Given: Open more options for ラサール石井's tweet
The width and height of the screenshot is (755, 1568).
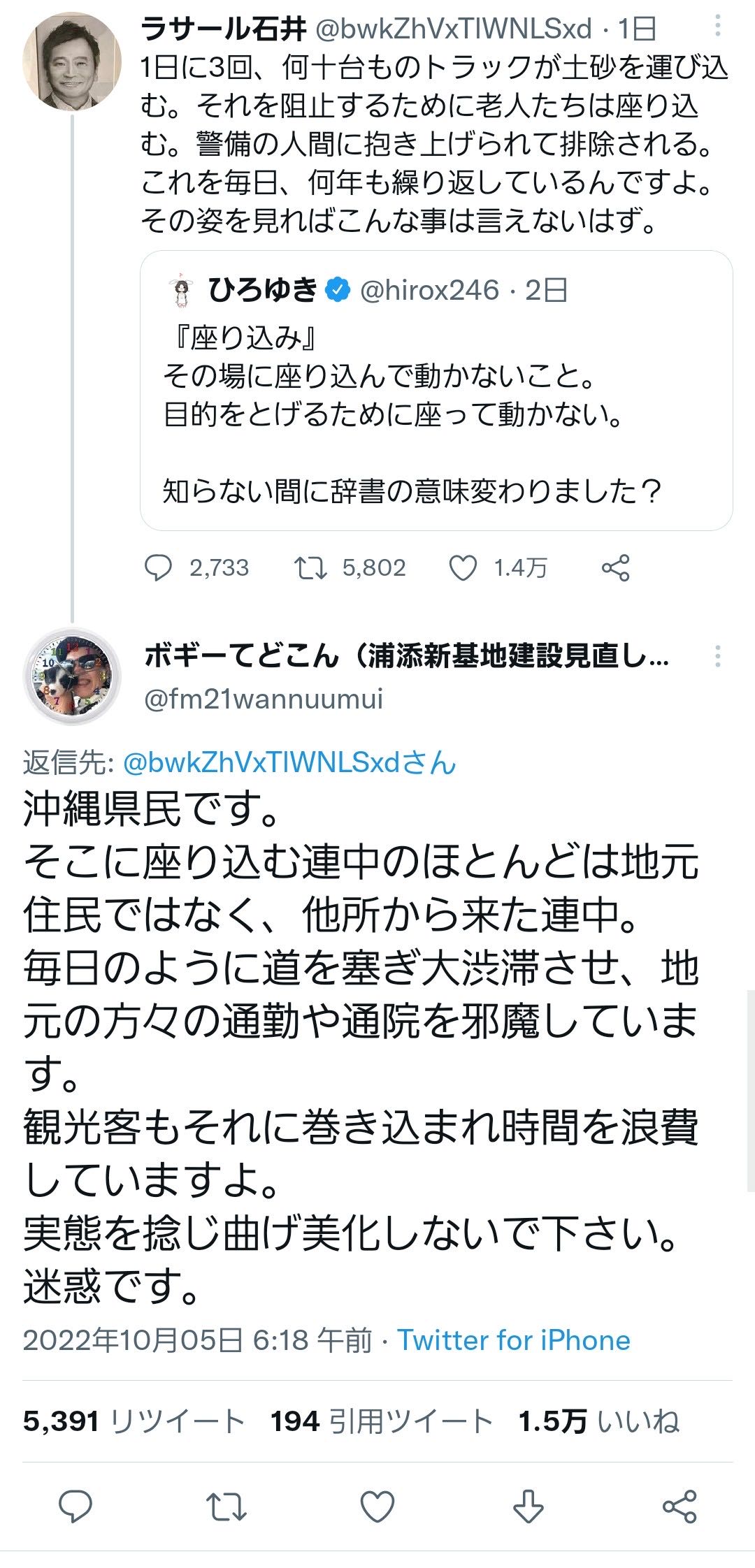Looking at the screenshot, I should tap(717, 27).
